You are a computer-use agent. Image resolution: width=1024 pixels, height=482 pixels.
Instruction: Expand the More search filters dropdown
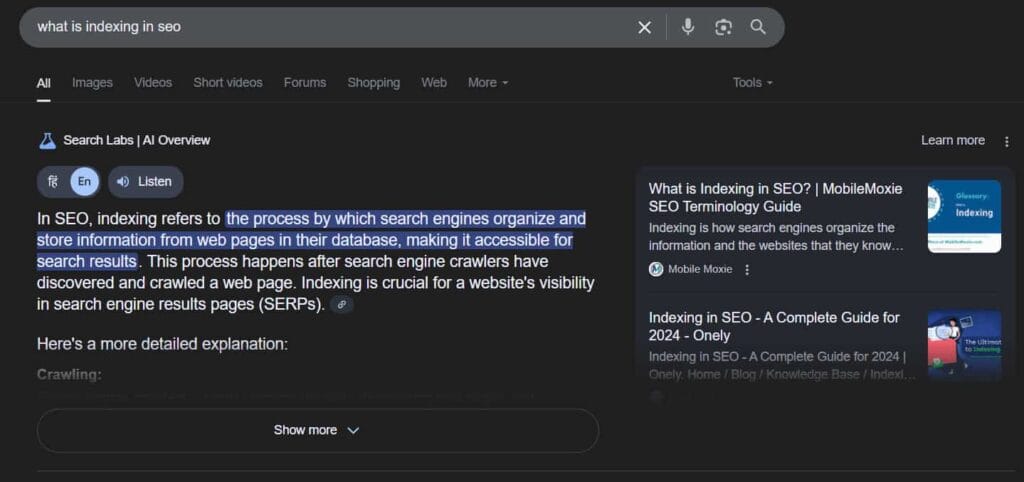coord(488,82)
